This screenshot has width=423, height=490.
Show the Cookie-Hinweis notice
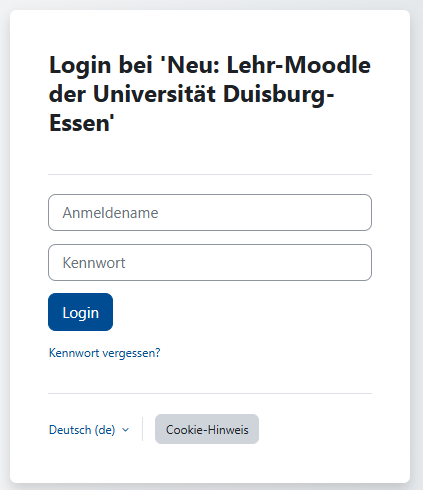pos(207,429)
